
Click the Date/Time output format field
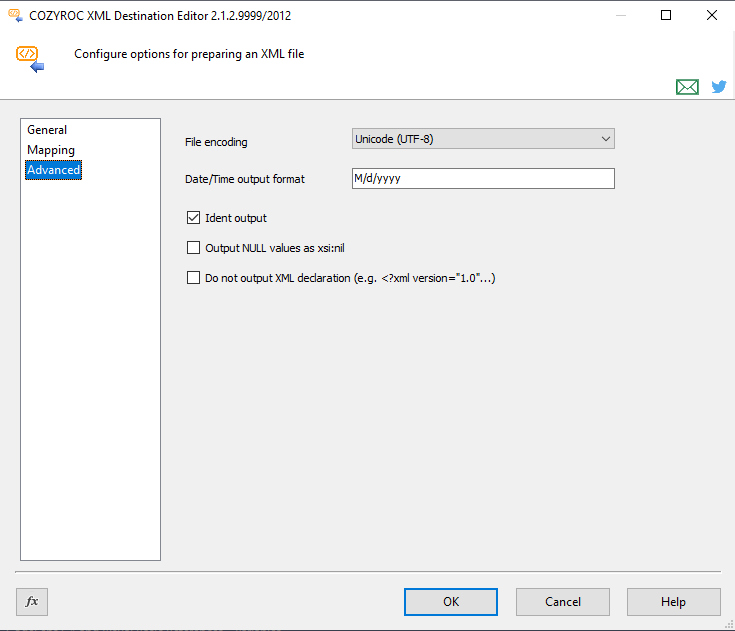tap(483, 179)
